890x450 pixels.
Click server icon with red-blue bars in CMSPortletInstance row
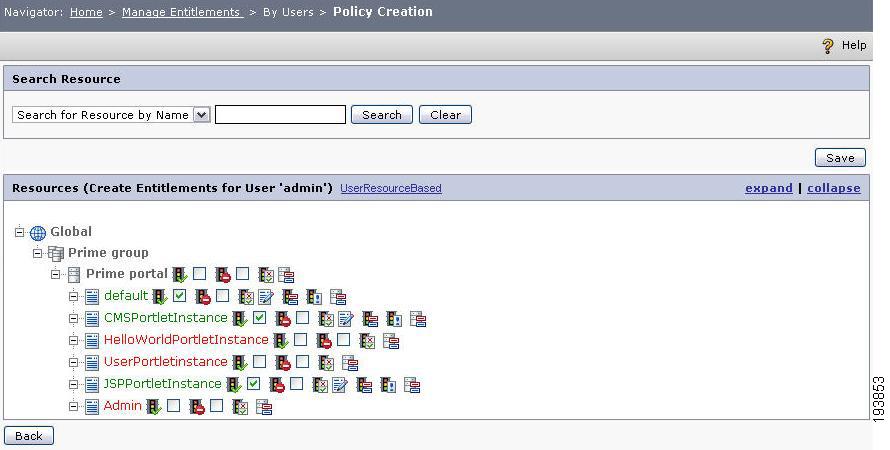(x=418, y=319)
